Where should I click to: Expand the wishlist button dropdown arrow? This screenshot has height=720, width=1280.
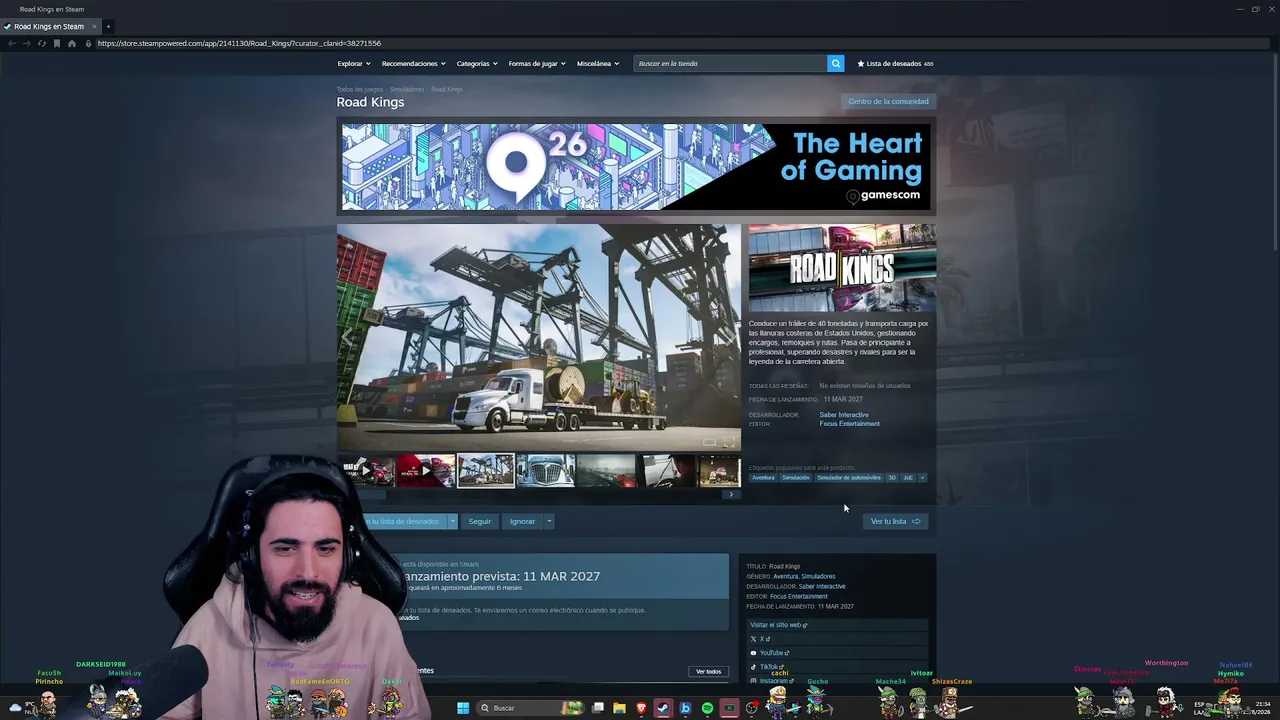pyautogui.click(x=453, y=521)
